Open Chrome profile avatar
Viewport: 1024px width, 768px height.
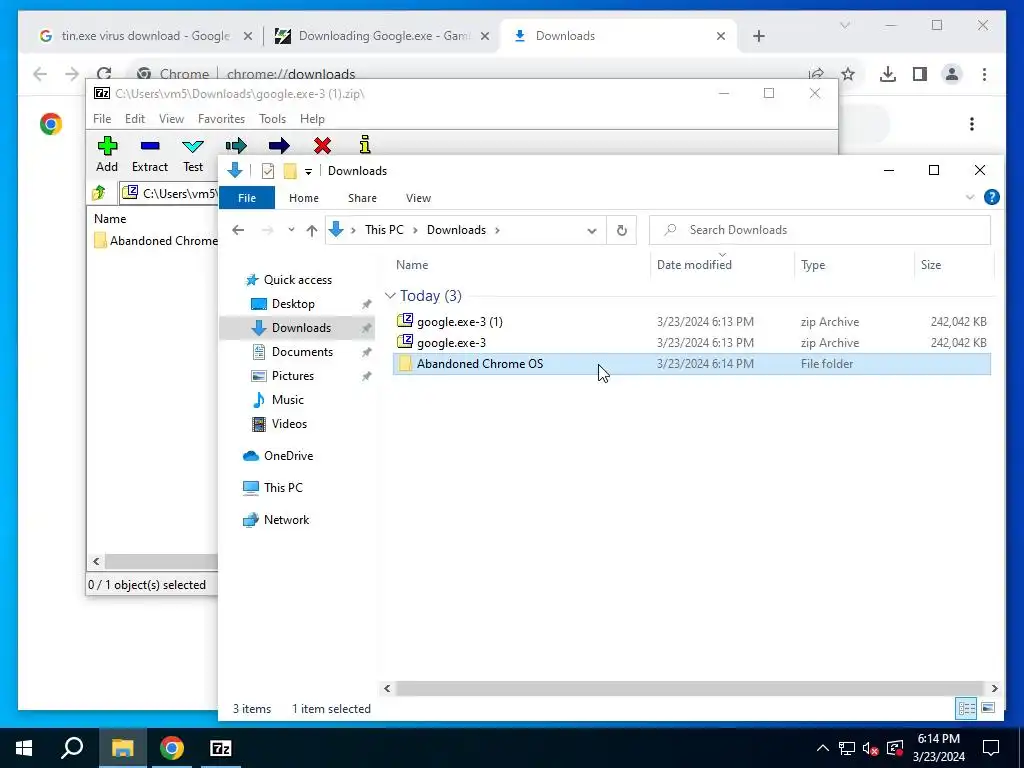pos(952,74)
